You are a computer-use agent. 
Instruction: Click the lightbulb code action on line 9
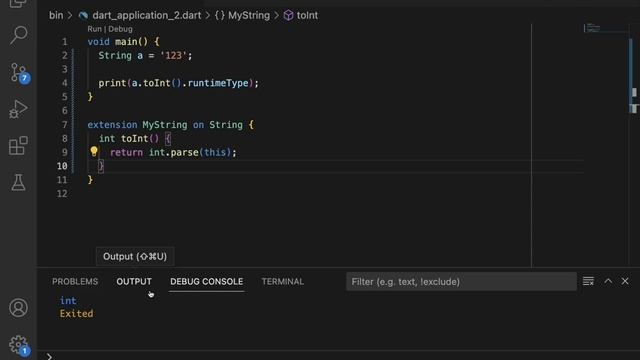[94, 152]
